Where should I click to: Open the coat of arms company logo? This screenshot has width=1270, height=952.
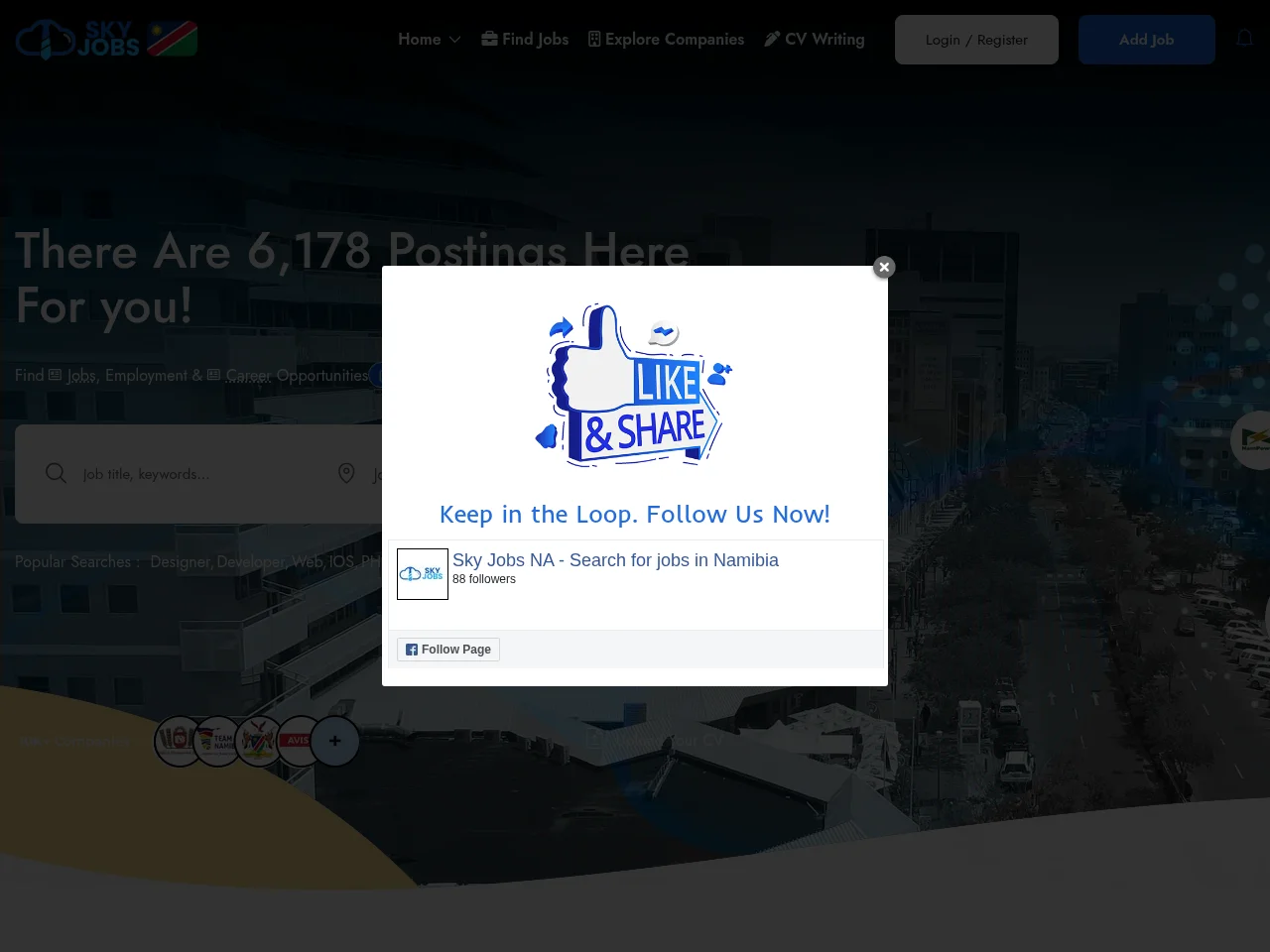(258, 741)
